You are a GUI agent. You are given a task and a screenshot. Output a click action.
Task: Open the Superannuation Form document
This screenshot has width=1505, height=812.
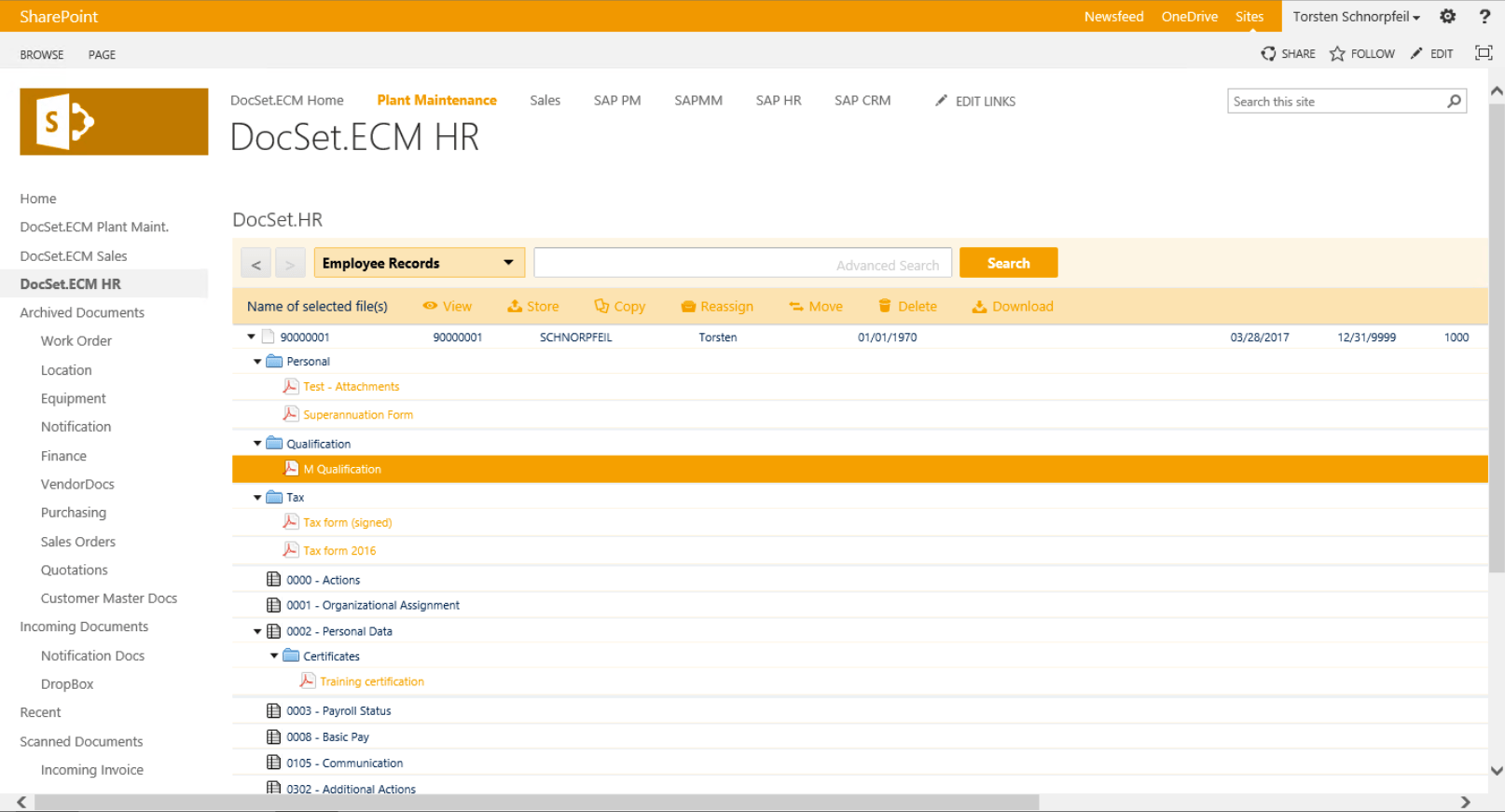[x=357, y=415]
